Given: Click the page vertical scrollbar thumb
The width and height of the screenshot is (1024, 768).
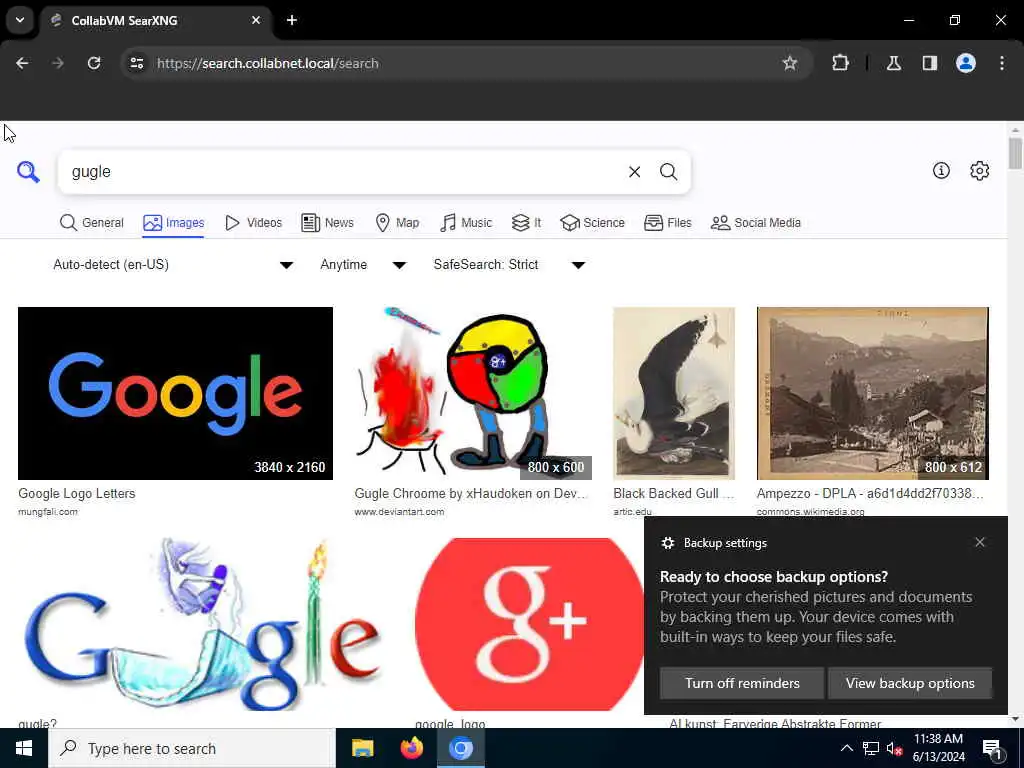Looking at the screenshot, I should (1015, 153).
